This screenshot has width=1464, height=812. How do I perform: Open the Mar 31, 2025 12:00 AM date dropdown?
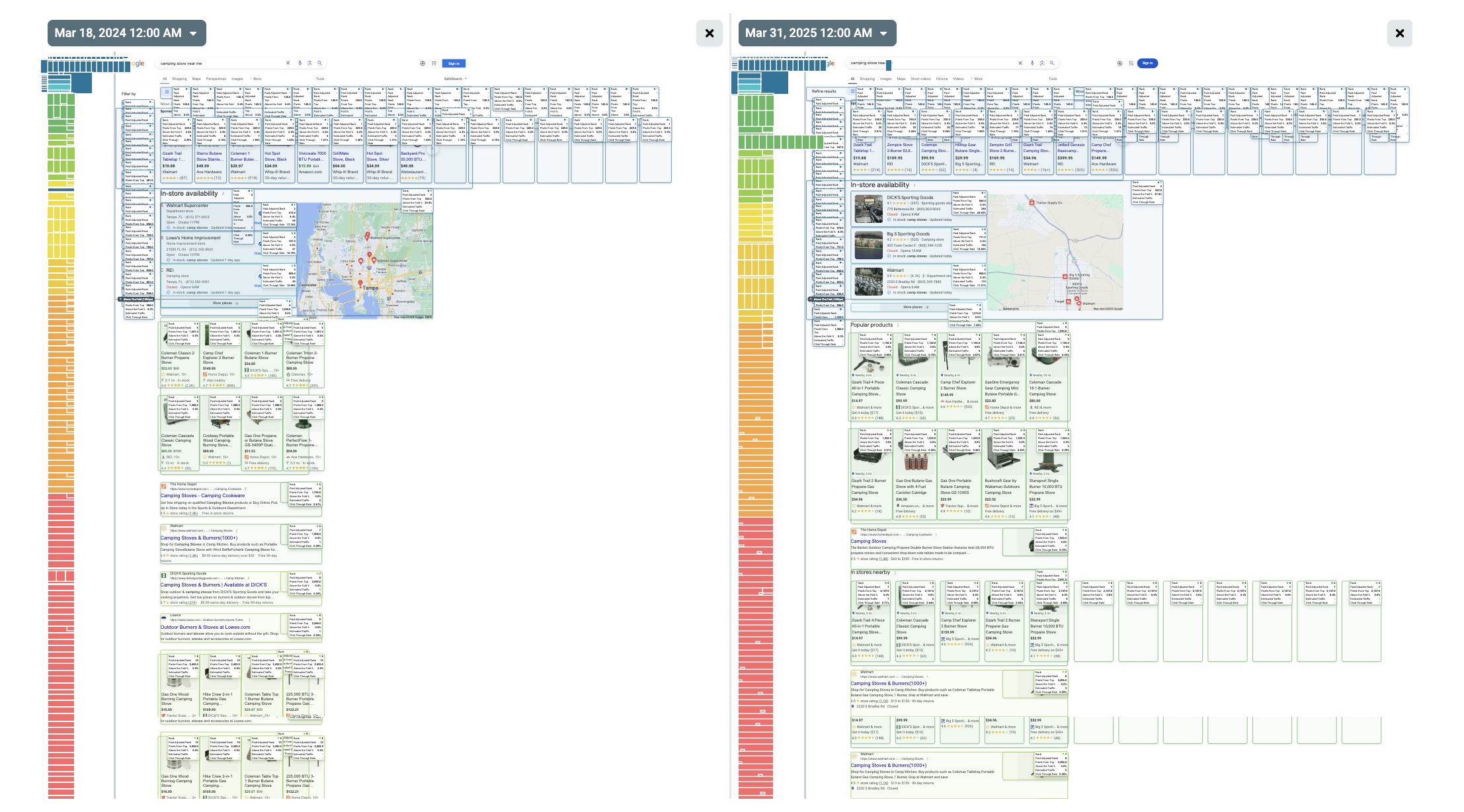817,33
